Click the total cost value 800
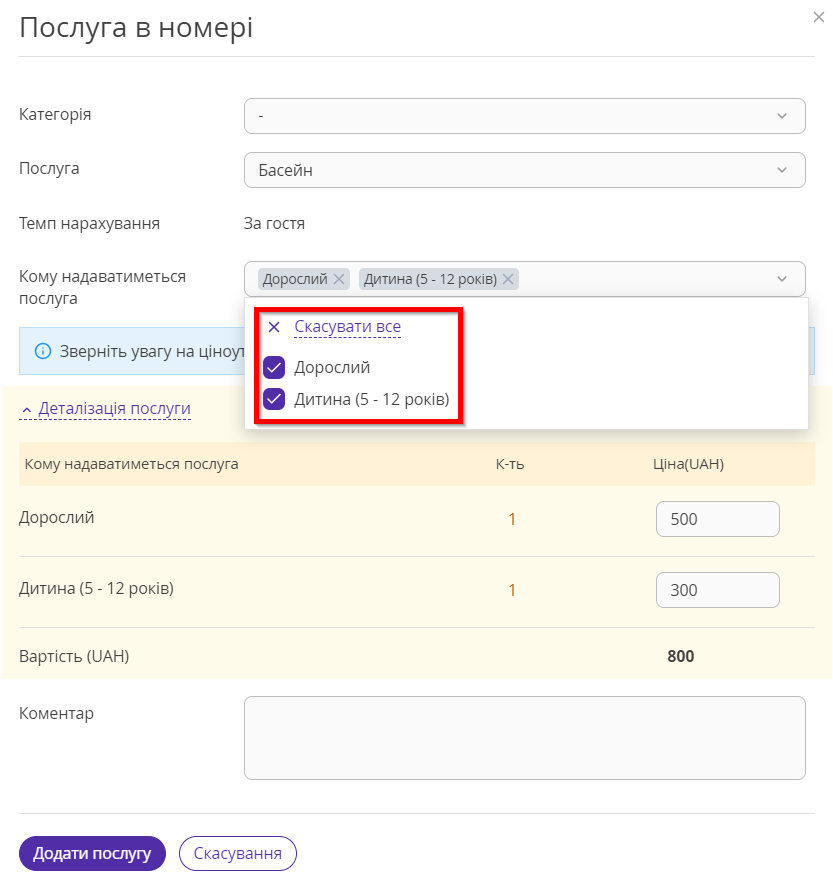Viewport: 833px width, 890px height. (x=680, y=656)
